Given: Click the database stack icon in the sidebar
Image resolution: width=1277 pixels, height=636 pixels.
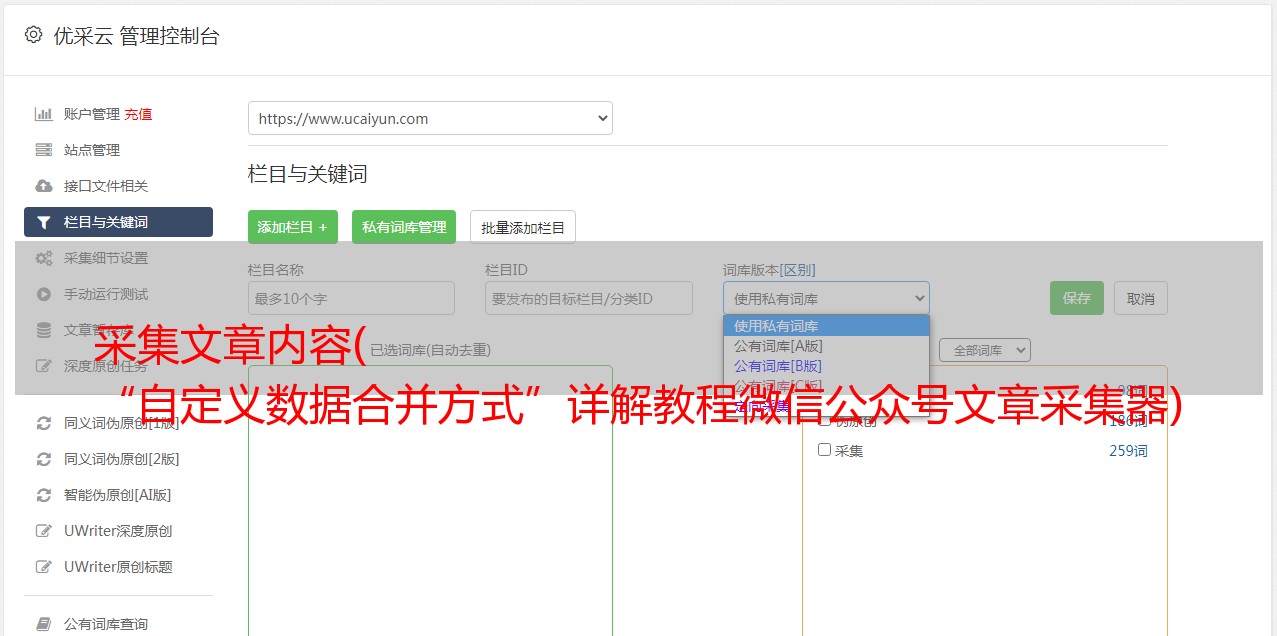Looking at the screenshot, I should 43,330.
